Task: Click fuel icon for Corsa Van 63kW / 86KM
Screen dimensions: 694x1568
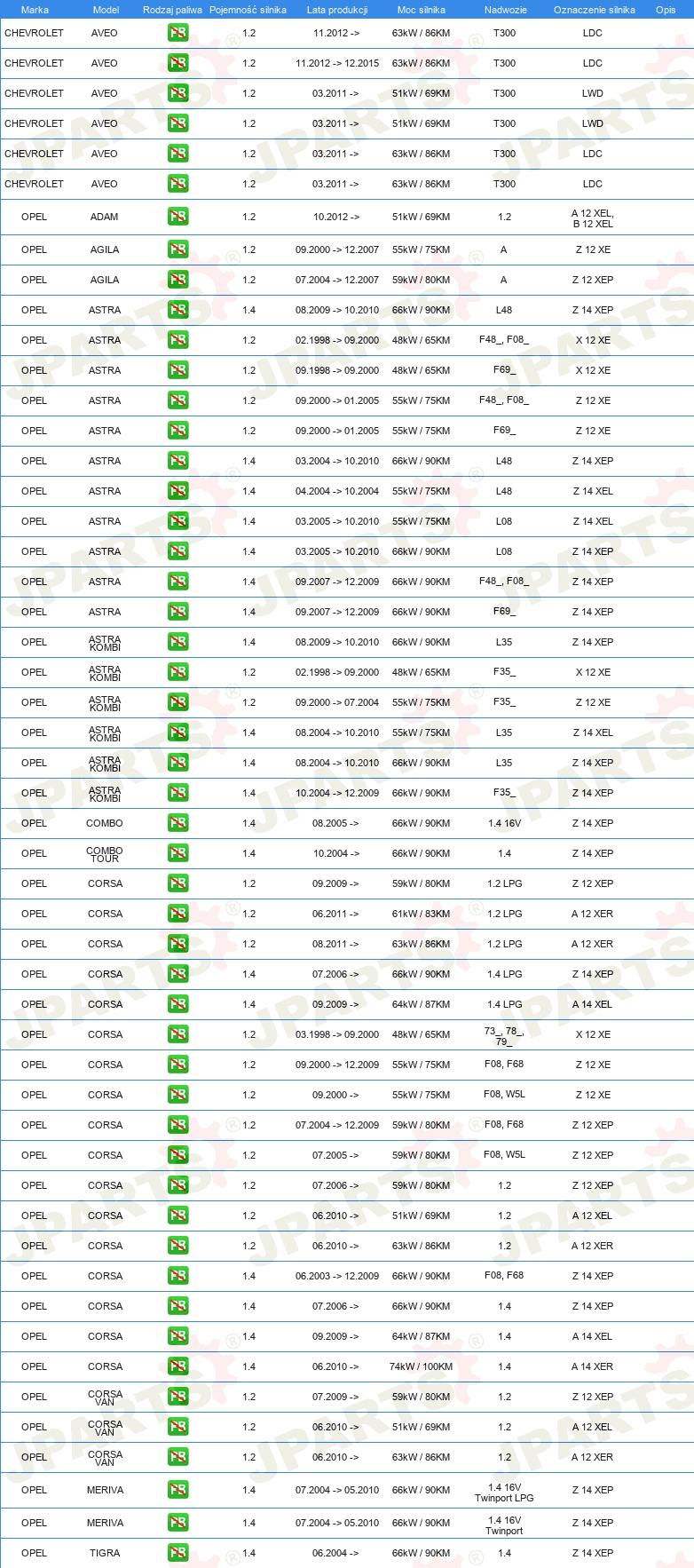Action: [x=178, y=1457]
